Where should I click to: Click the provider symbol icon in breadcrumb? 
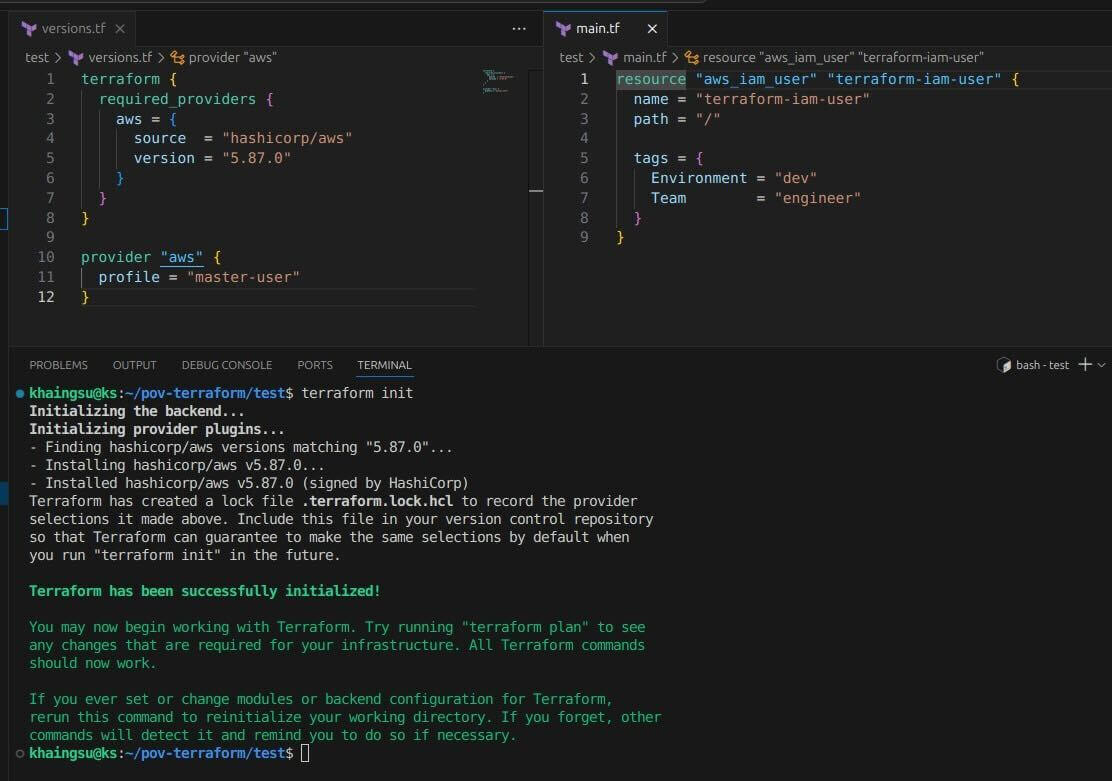[177, 57]
